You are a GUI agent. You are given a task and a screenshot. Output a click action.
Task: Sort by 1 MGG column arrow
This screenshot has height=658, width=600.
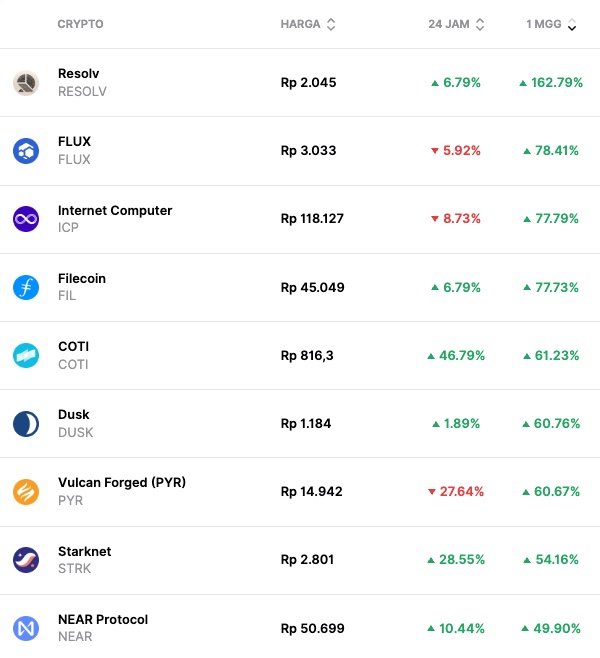coord(572,25)
